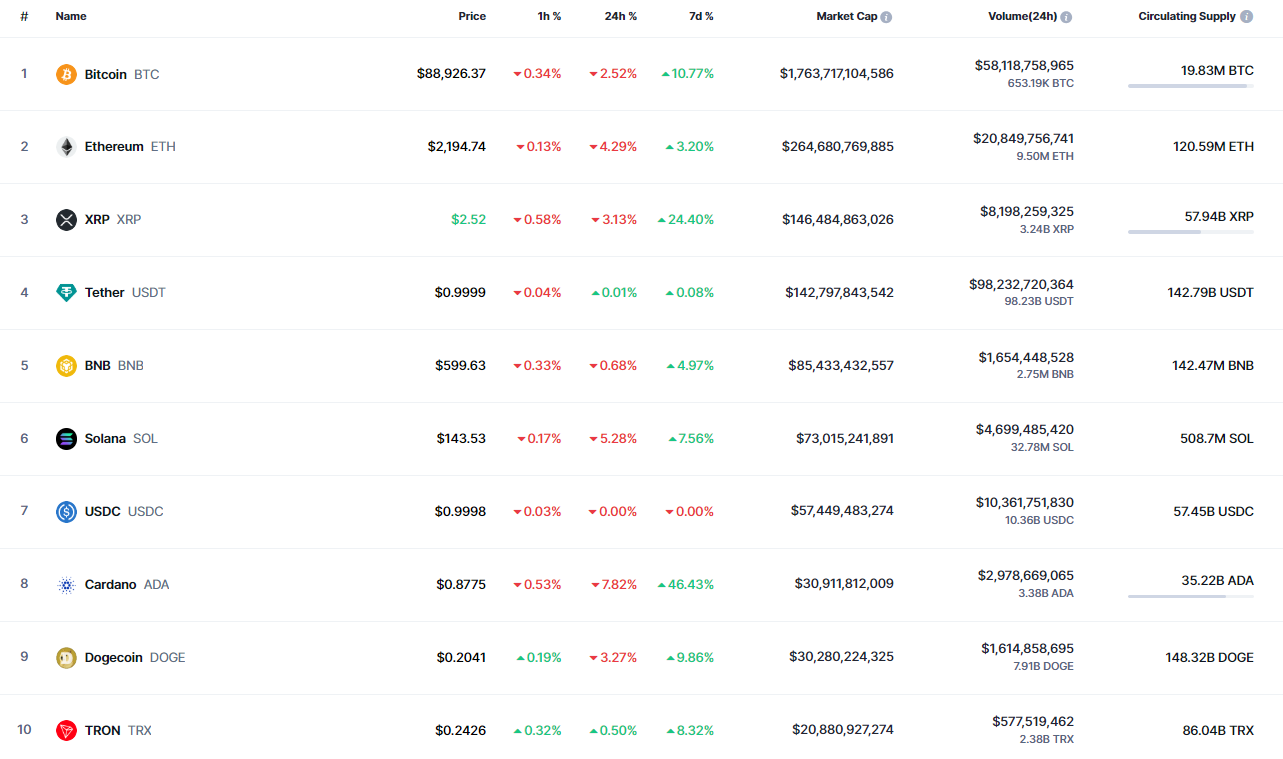Sort by the 24h % column header
The image size is (1283, 759).
[620, 17]
